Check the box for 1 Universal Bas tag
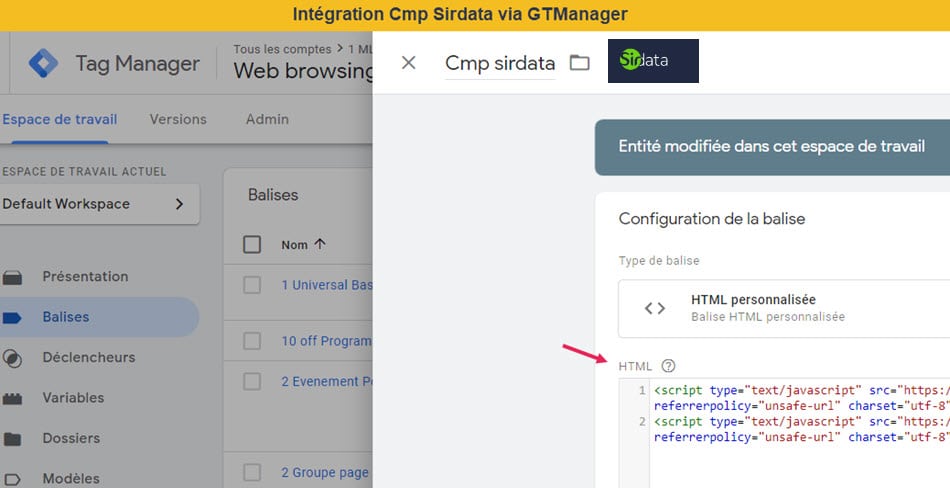The image size is (950, 488). click(x=251, y=285)
